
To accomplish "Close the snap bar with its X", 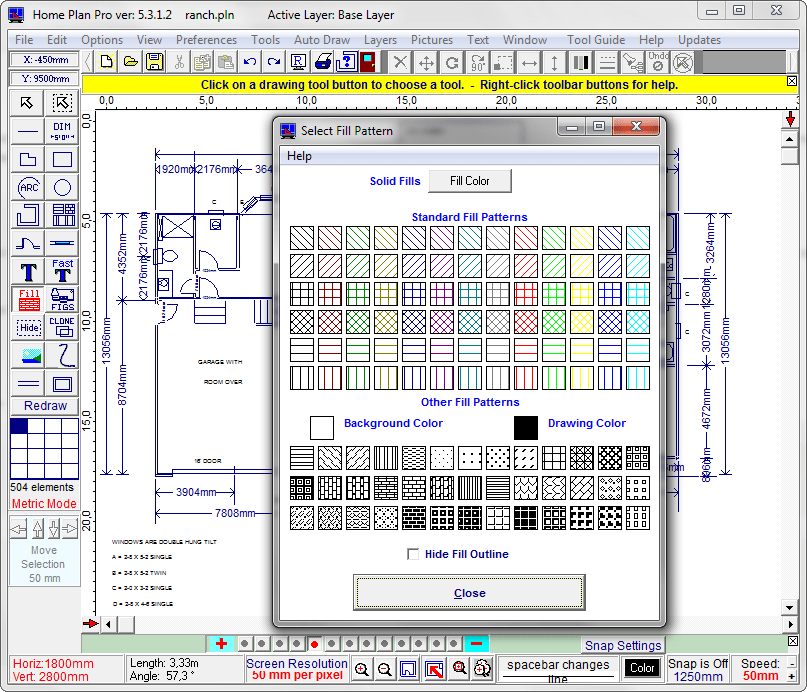I will [x=793, y=641].
